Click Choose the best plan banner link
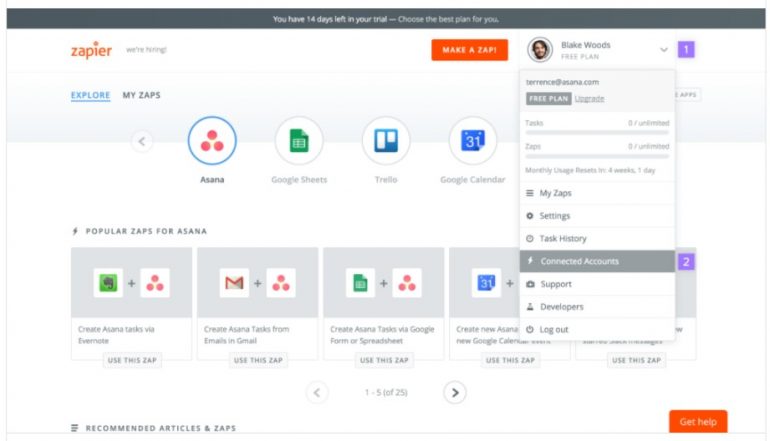This screenshot has height=441, width=770. coord(448,19)
